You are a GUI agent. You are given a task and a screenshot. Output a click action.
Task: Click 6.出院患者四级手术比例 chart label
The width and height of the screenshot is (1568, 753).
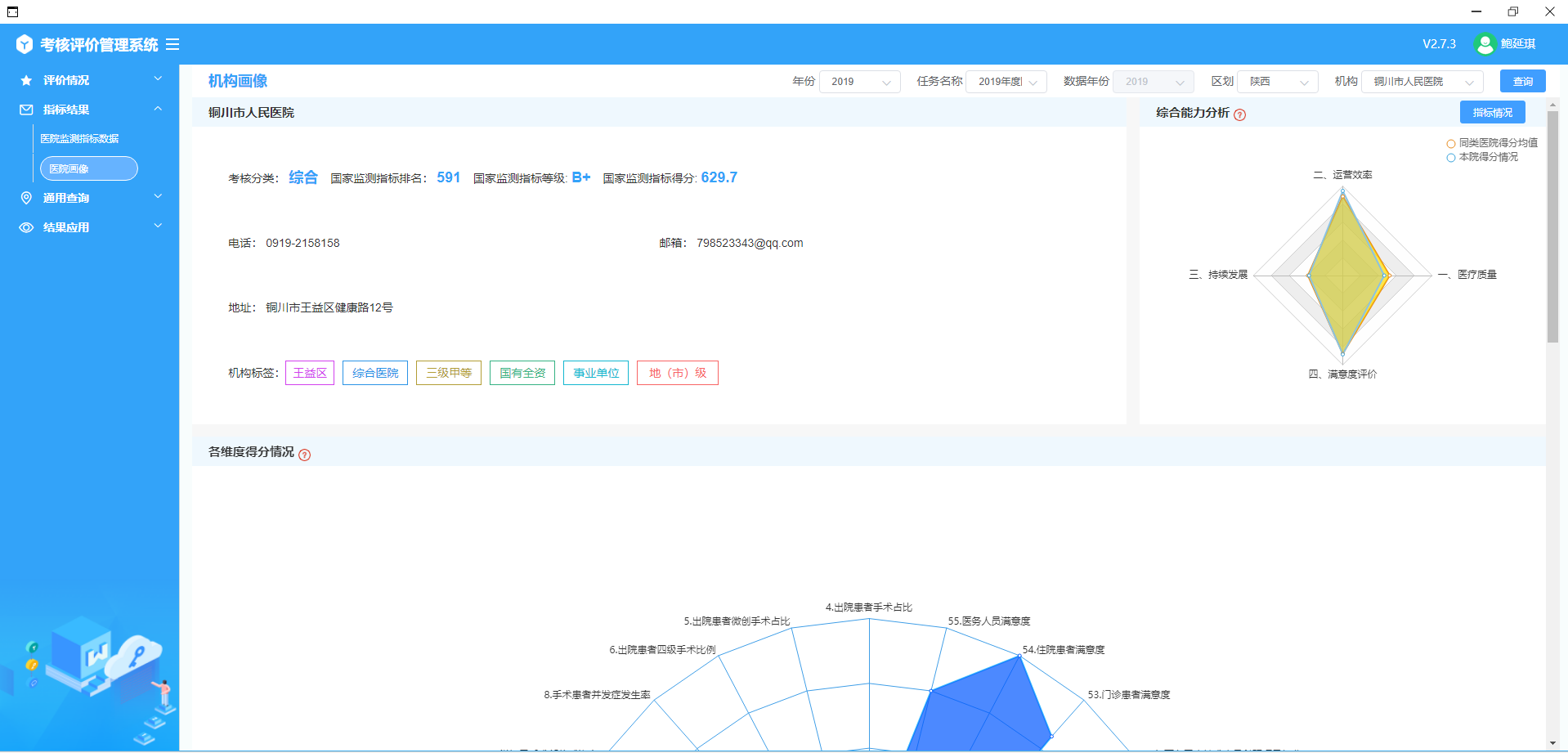pos(662,650)
